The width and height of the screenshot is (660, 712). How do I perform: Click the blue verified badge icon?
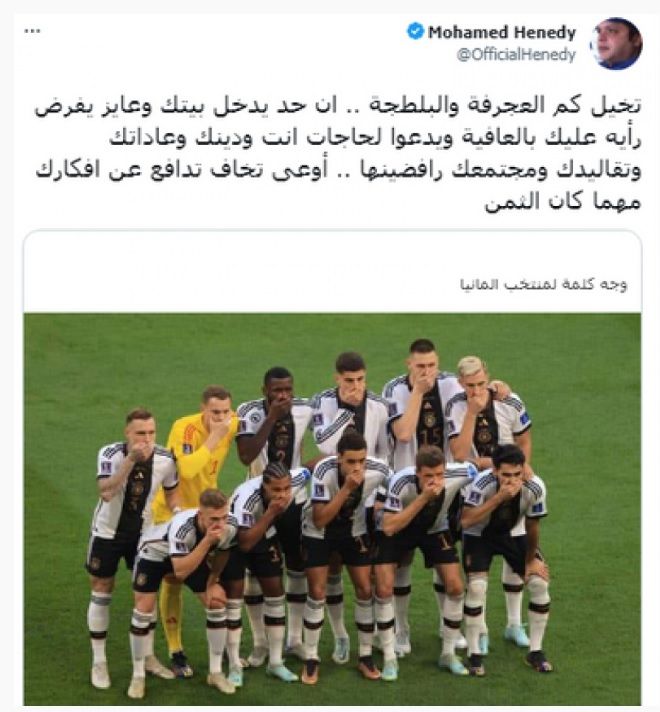(415, 32)
